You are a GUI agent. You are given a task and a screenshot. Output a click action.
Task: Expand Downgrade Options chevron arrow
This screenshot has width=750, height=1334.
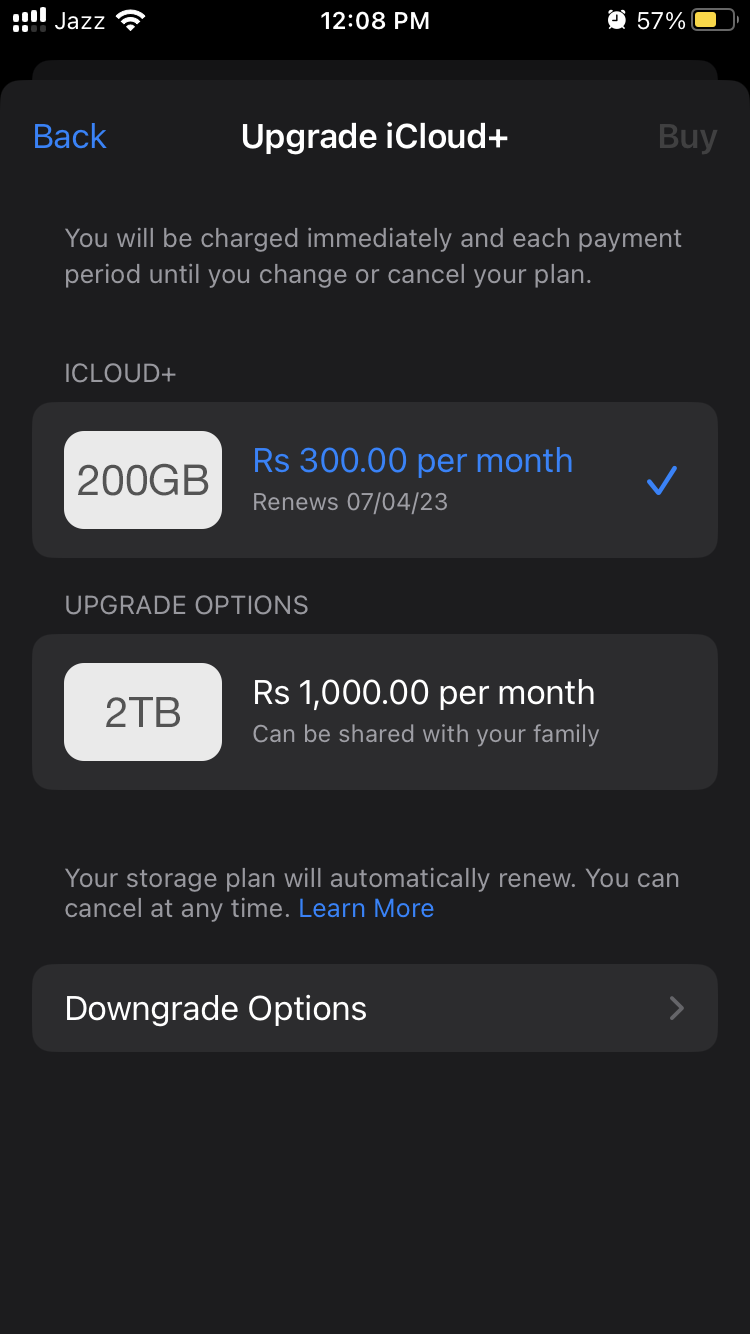point(677,1008)
